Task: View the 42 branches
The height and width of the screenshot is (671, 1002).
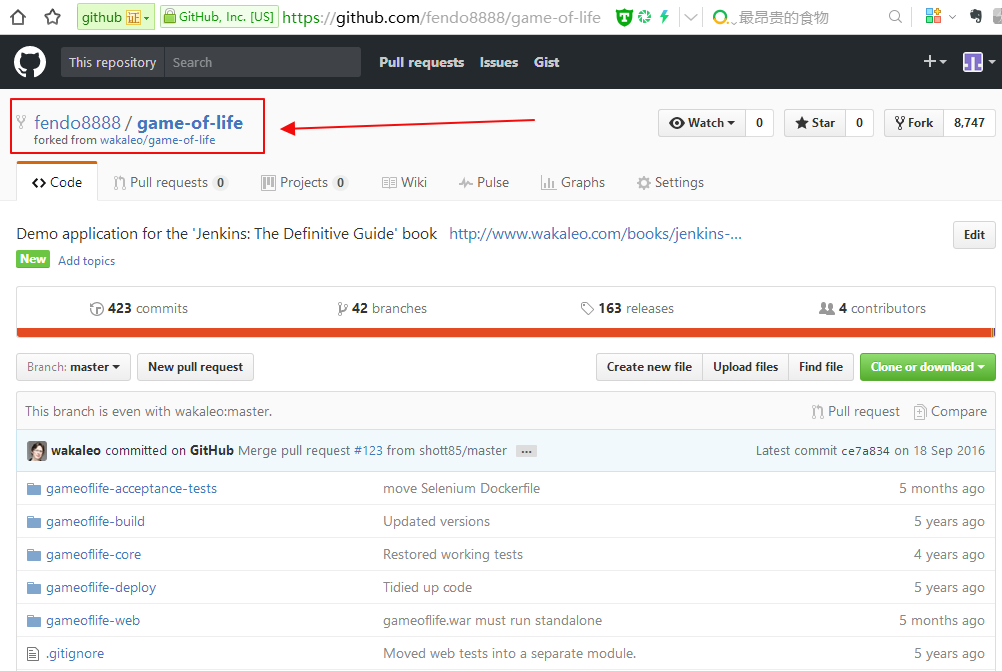Action: [x=382, y=309]
